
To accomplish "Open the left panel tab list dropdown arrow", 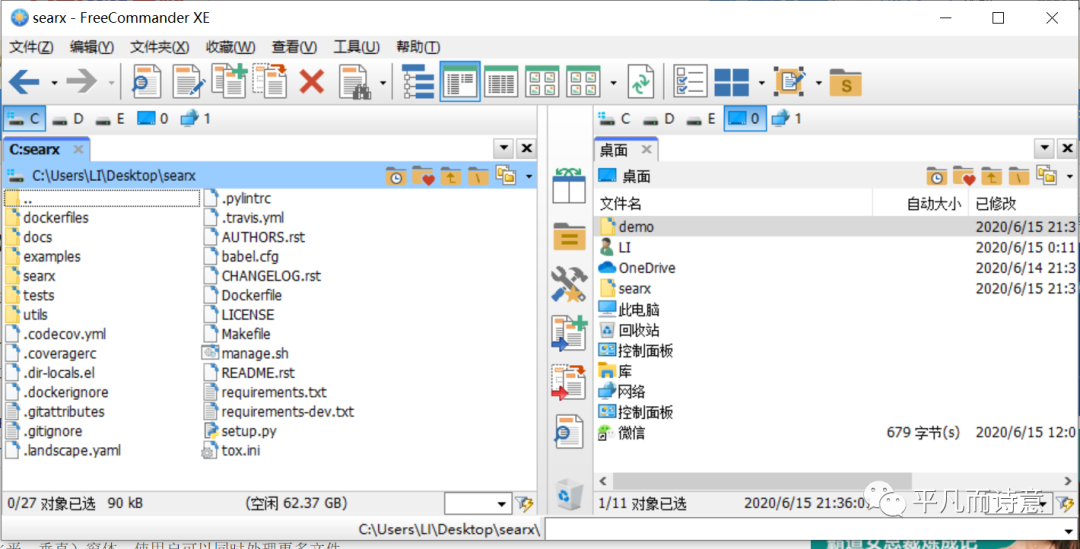I will pyautogui.click(x=504, y=149).
